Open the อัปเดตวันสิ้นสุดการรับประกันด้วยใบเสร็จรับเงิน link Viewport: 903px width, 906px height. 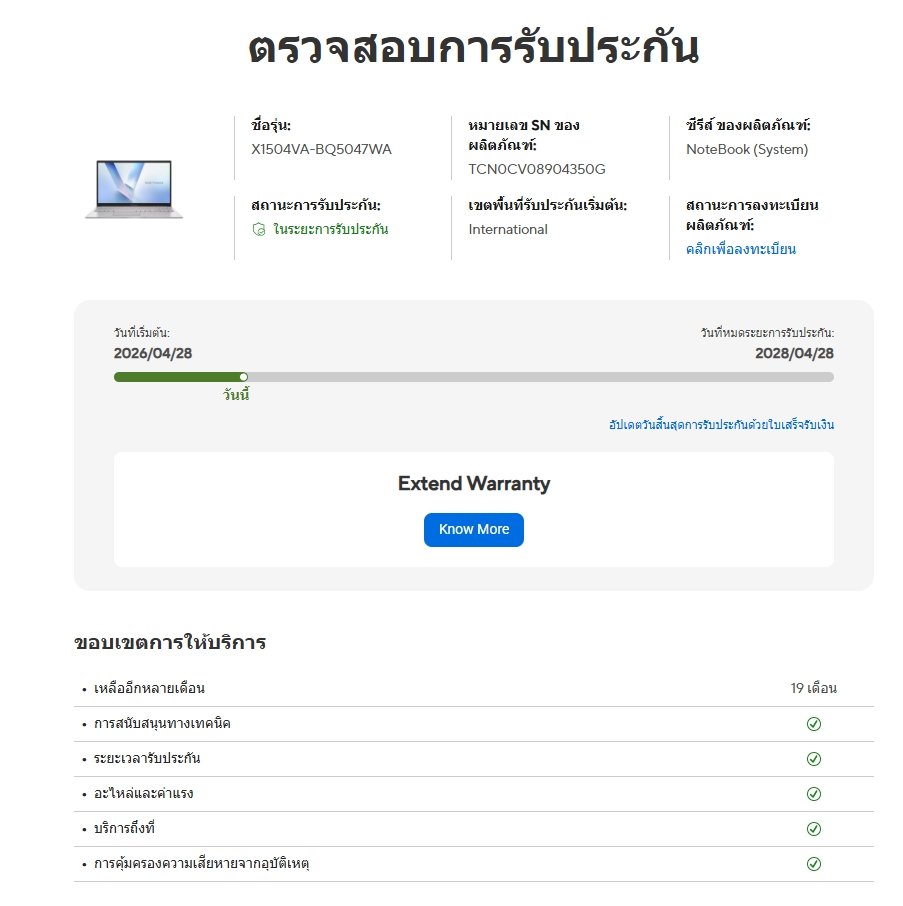point(721,425)
